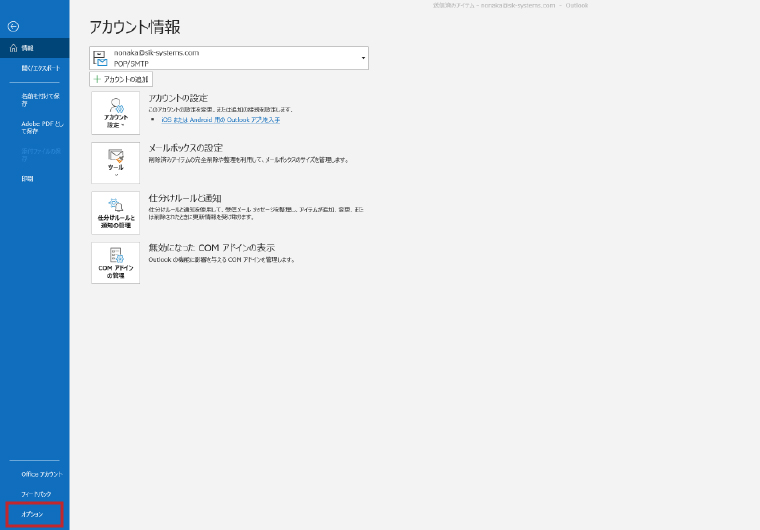The image size is (760, 530).
Task: Open the ツール dropdown button
Action: (115, 163)
